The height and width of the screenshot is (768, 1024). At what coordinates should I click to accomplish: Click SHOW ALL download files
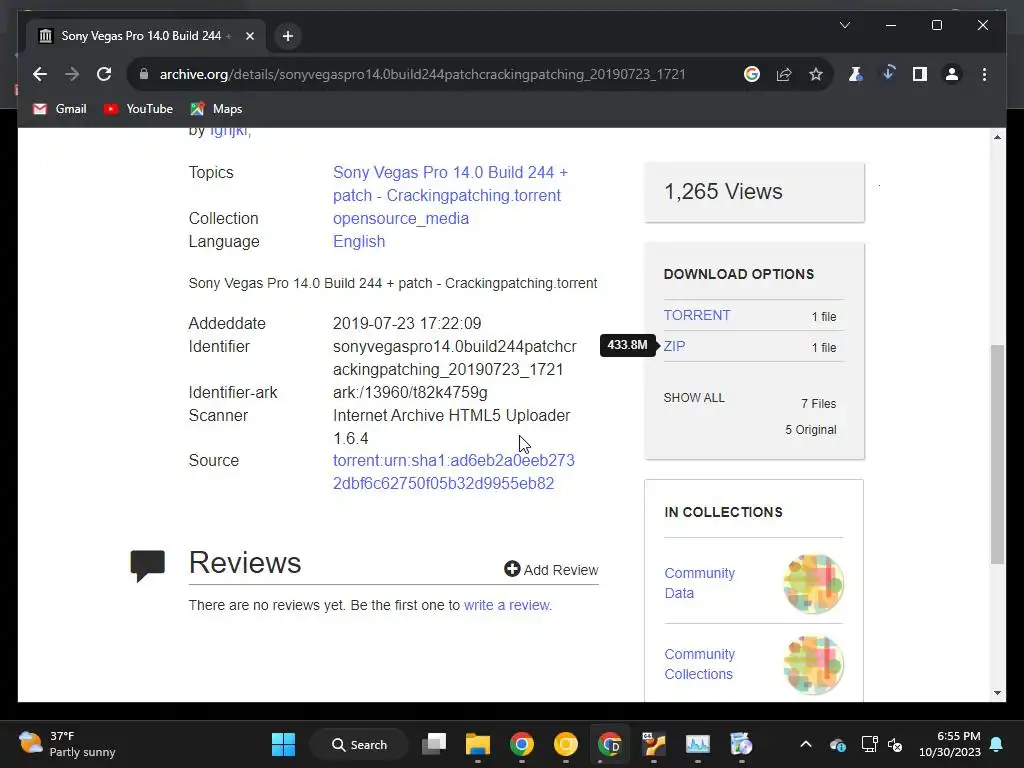pyautogui.click(x=694, y=398)
